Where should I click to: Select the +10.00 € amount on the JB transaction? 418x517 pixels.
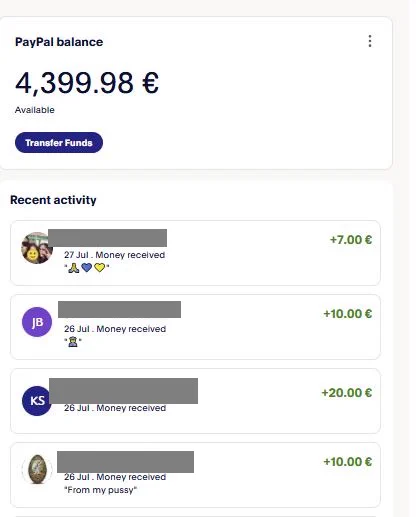tap(348, 314)
